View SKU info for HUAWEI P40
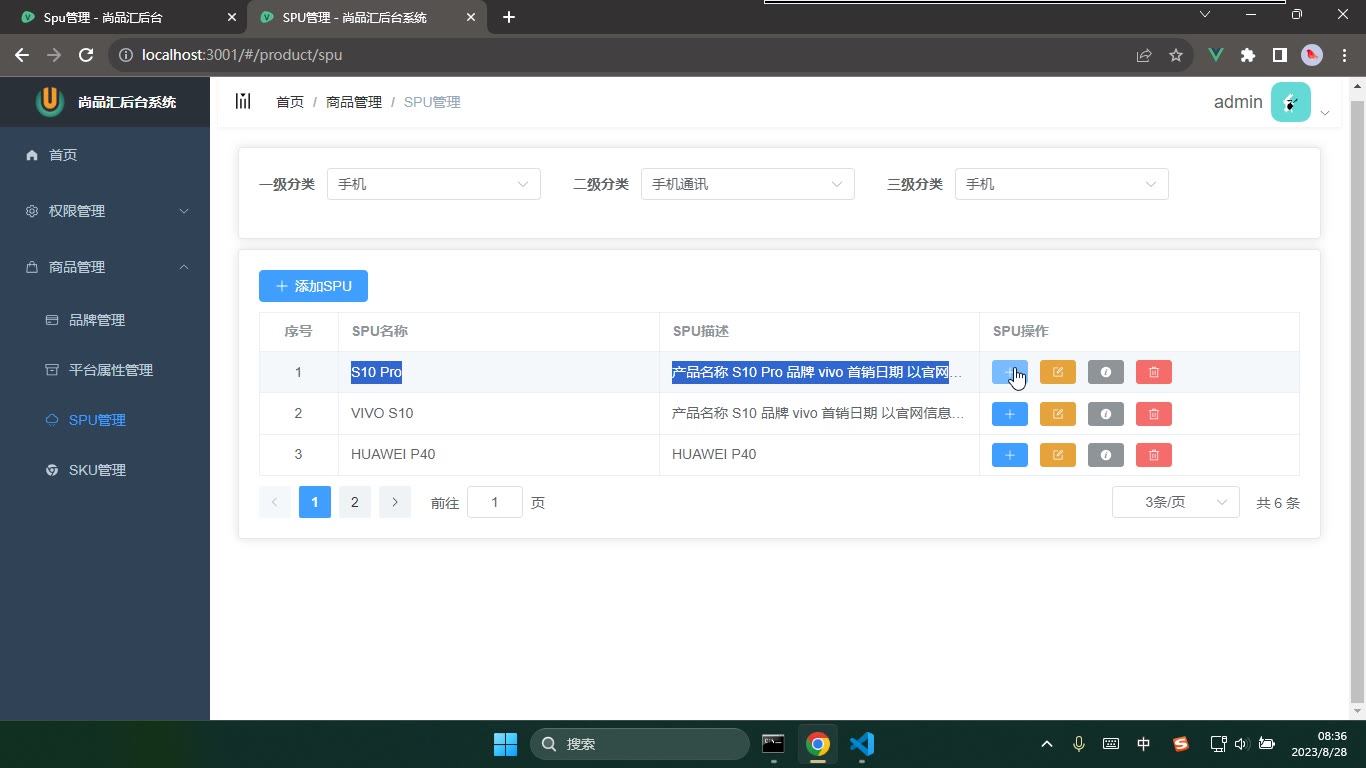Image resolution: width=1366 pixels, height=768 pixels. (1105, 455)
